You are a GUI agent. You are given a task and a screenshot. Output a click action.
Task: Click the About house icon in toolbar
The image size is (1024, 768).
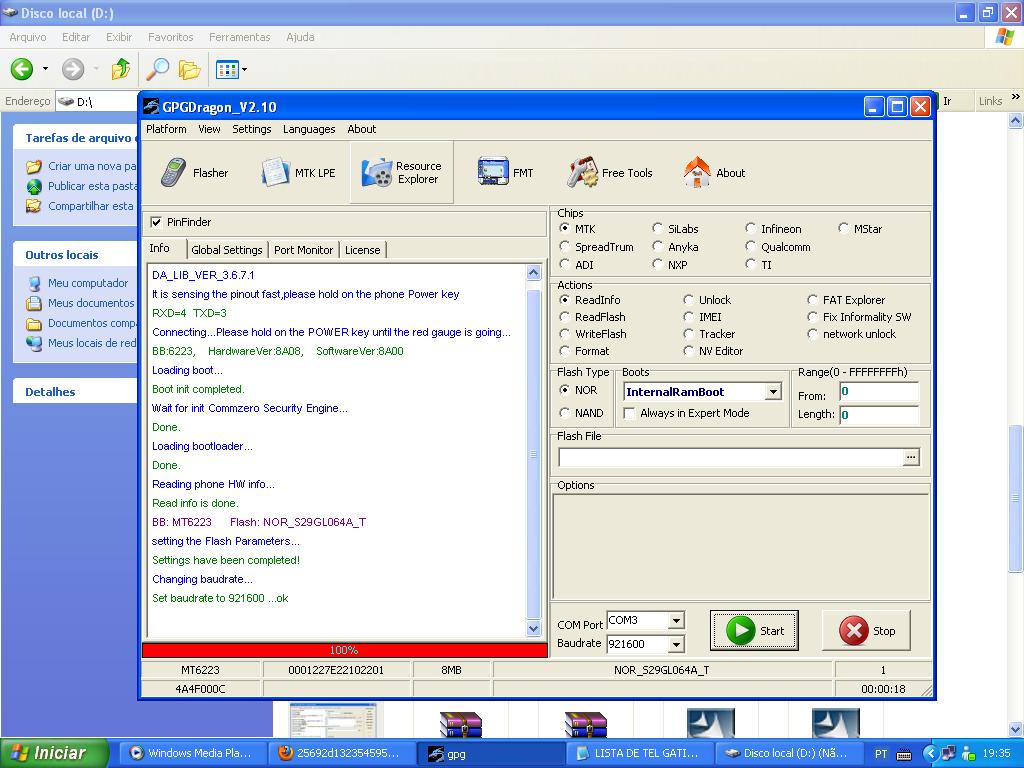coord(697,173)
